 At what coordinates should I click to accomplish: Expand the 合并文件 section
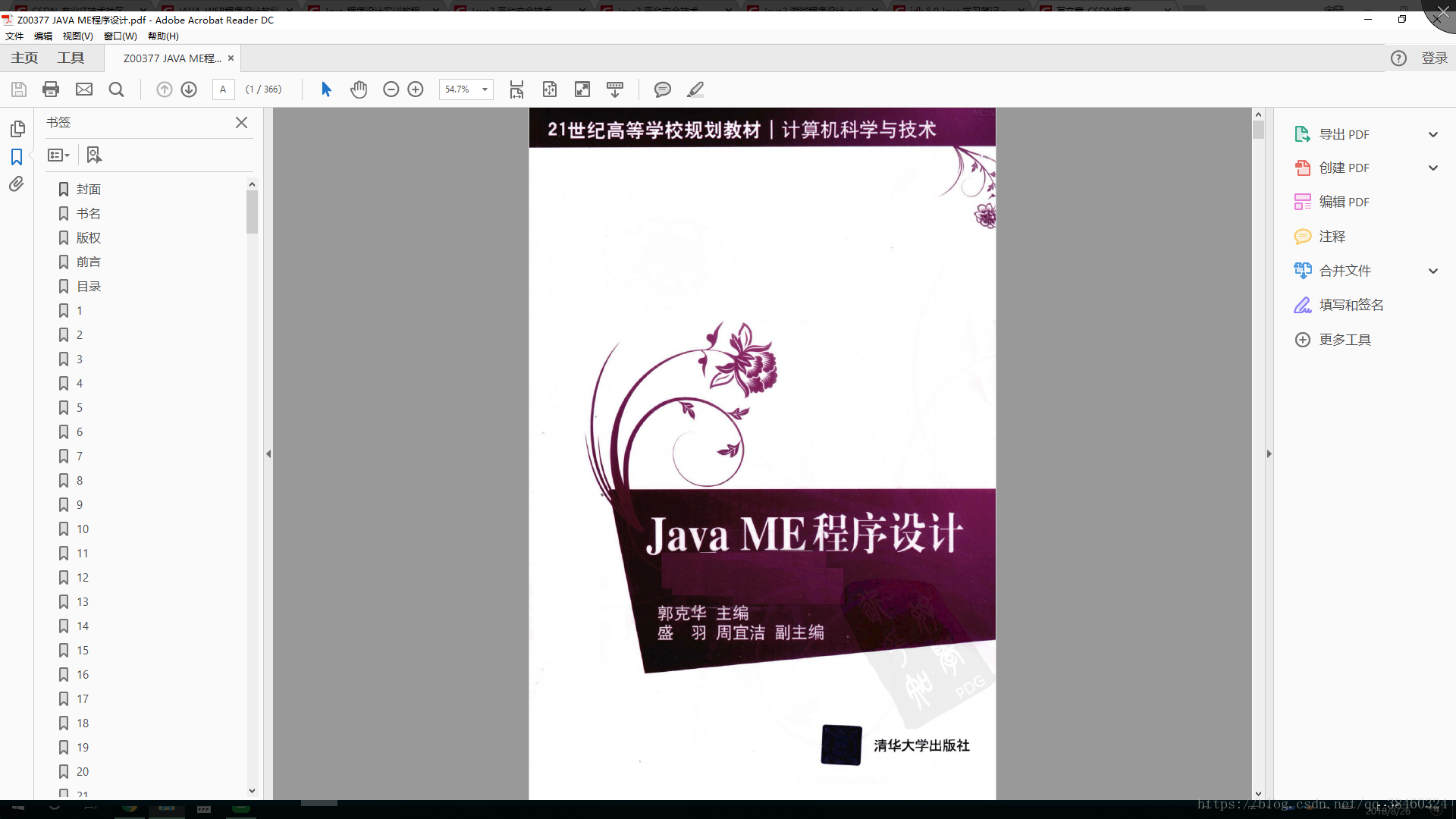[1432, 271]
